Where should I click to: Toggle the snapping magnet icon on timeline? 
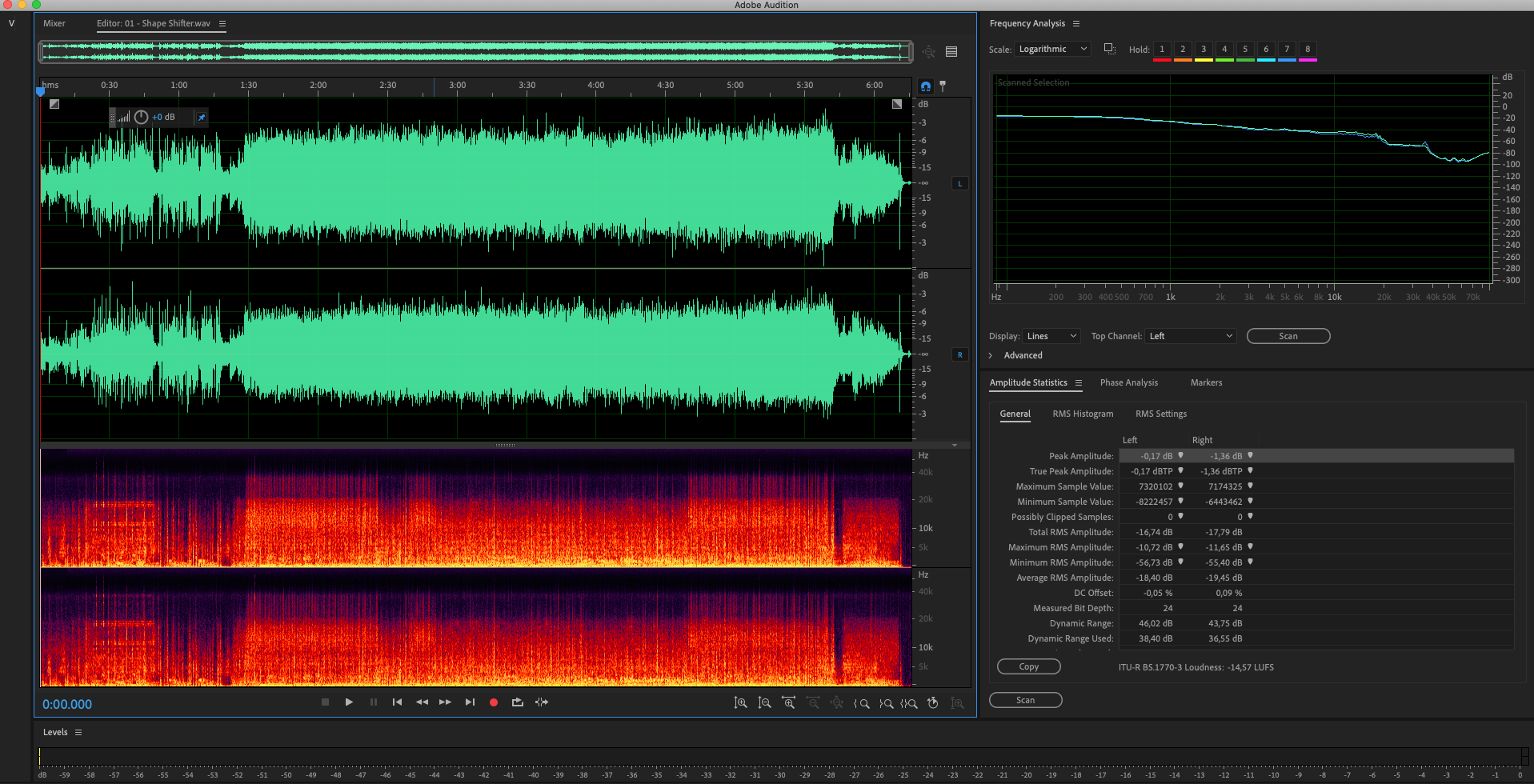click(x=926, y=86)
